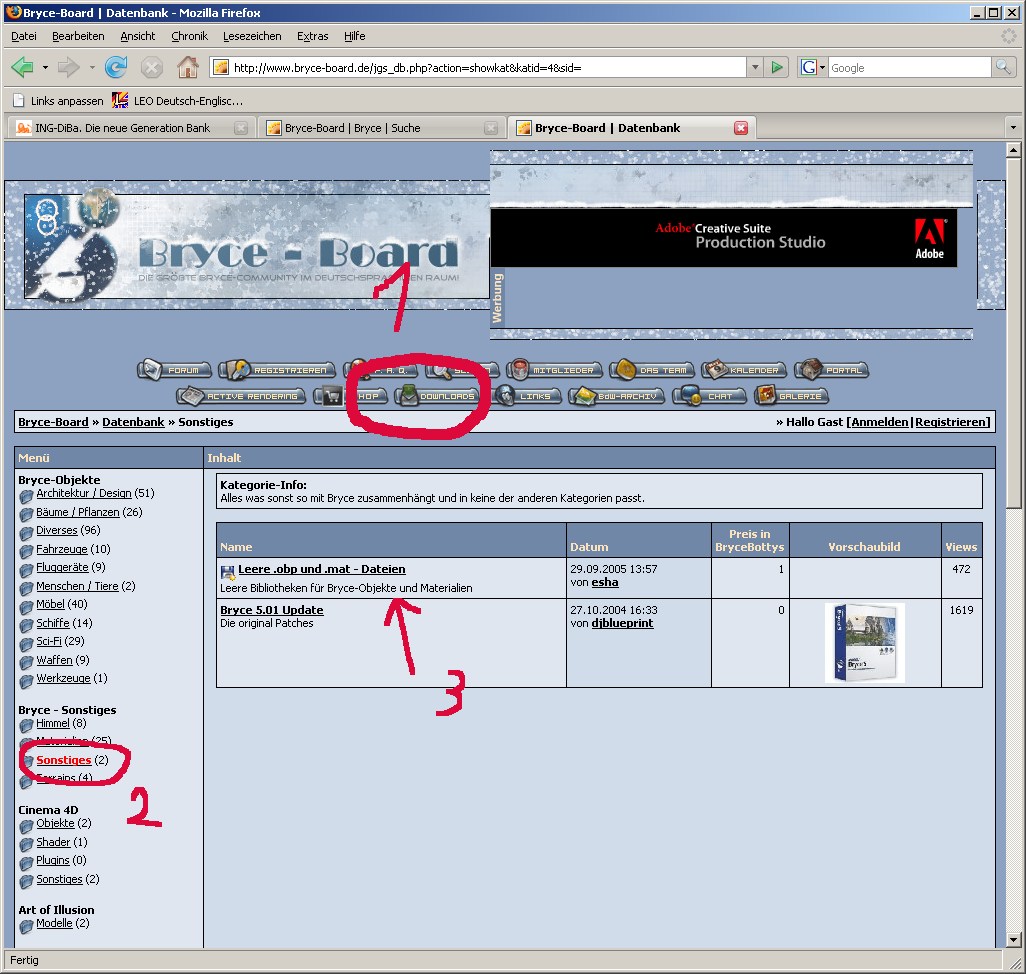Open the Datei menu
This screenshot has width=1026, height=974.
pos(24,36)
